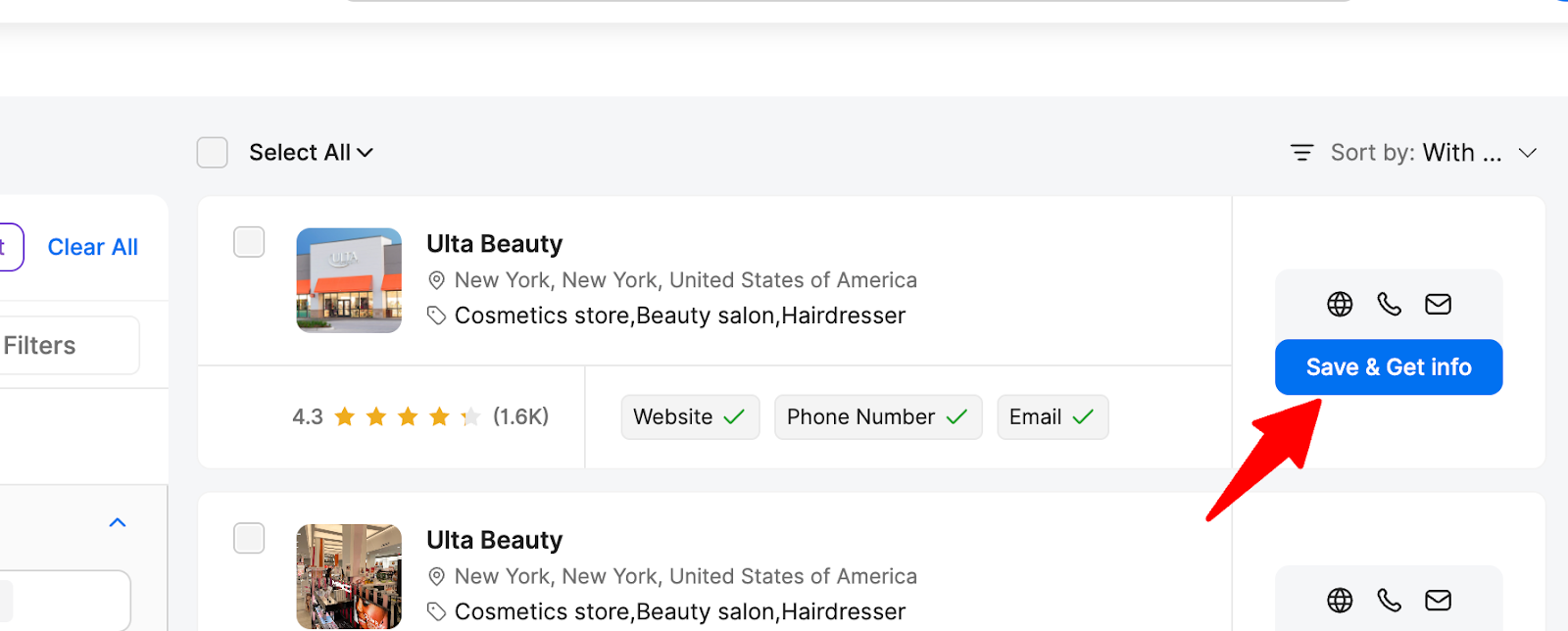Click the location pin icon in first listing

tap(437, 281)
